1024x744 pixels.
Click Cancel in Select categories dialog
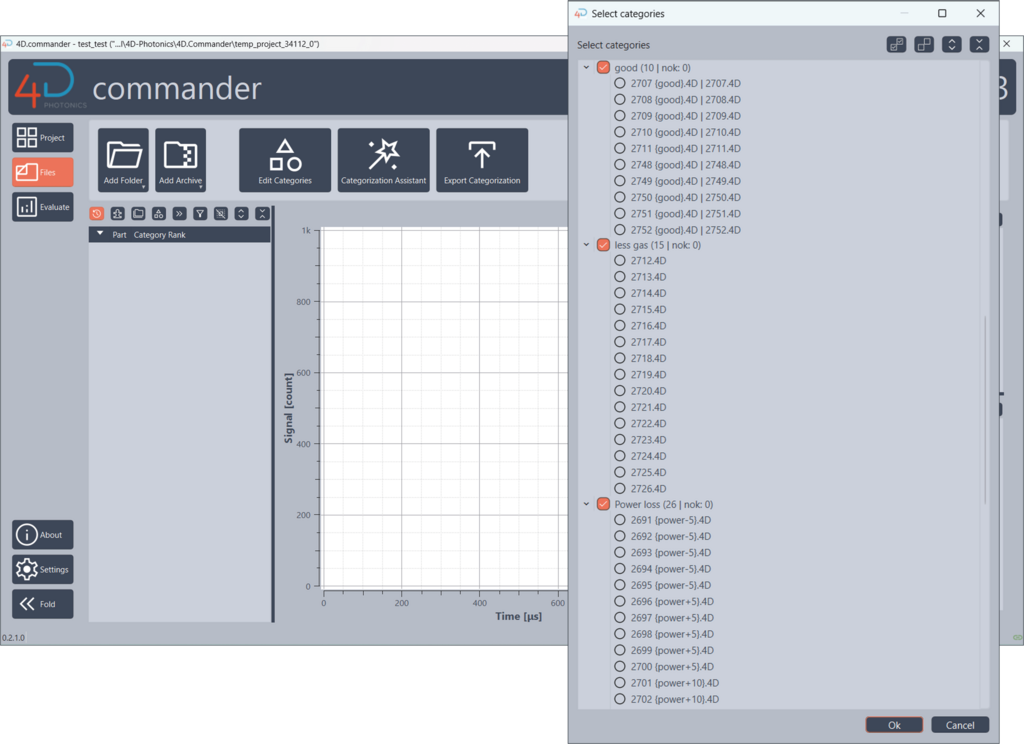(x=960, y=725)
